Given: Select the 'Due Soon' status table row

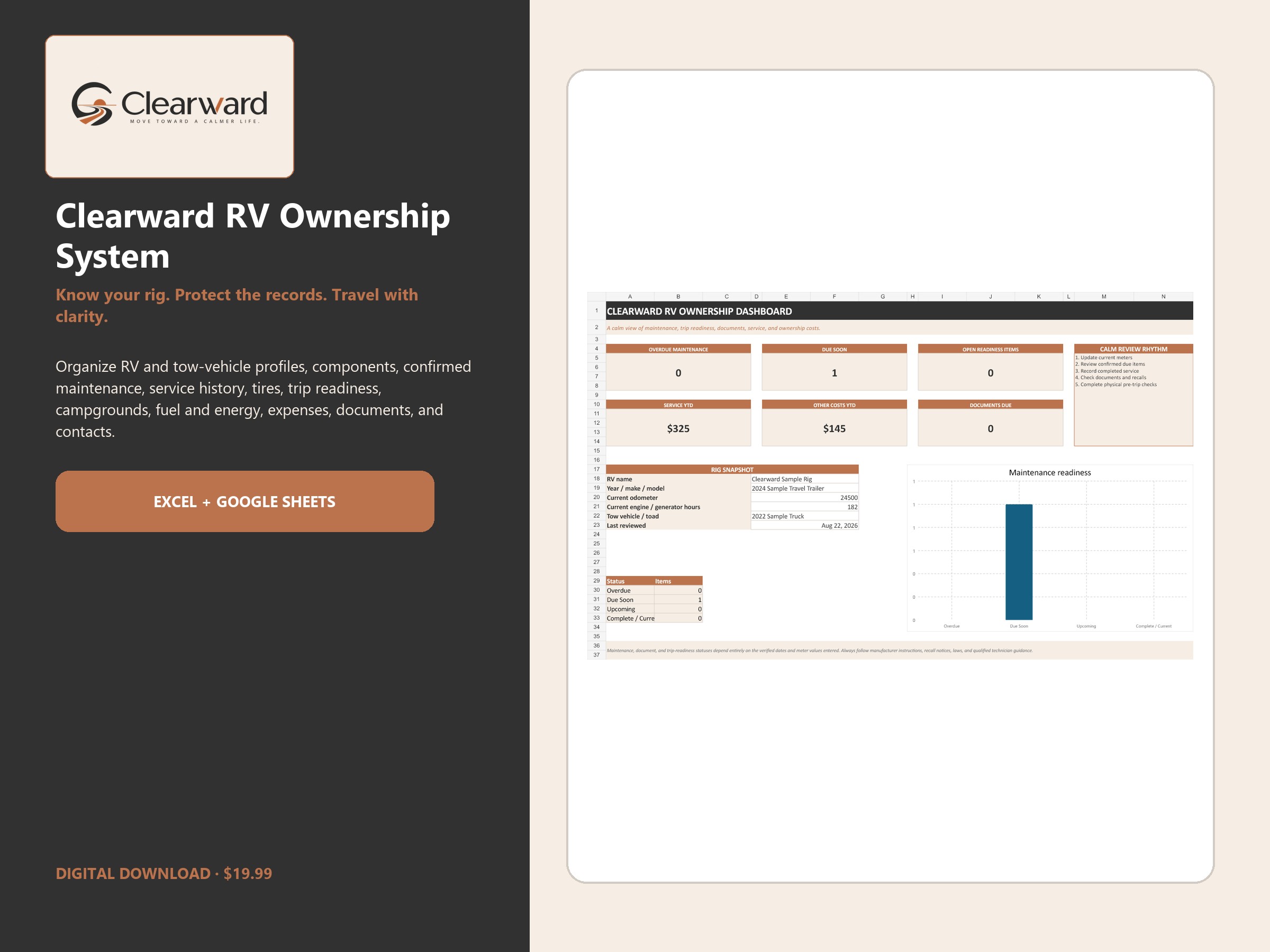Looking at the screenshot, I should point(654,600).
